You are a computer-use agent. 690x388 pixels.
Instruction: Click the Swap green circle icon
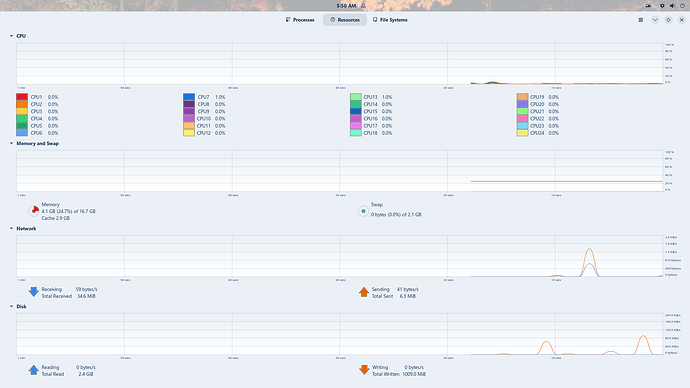(363, 211)
